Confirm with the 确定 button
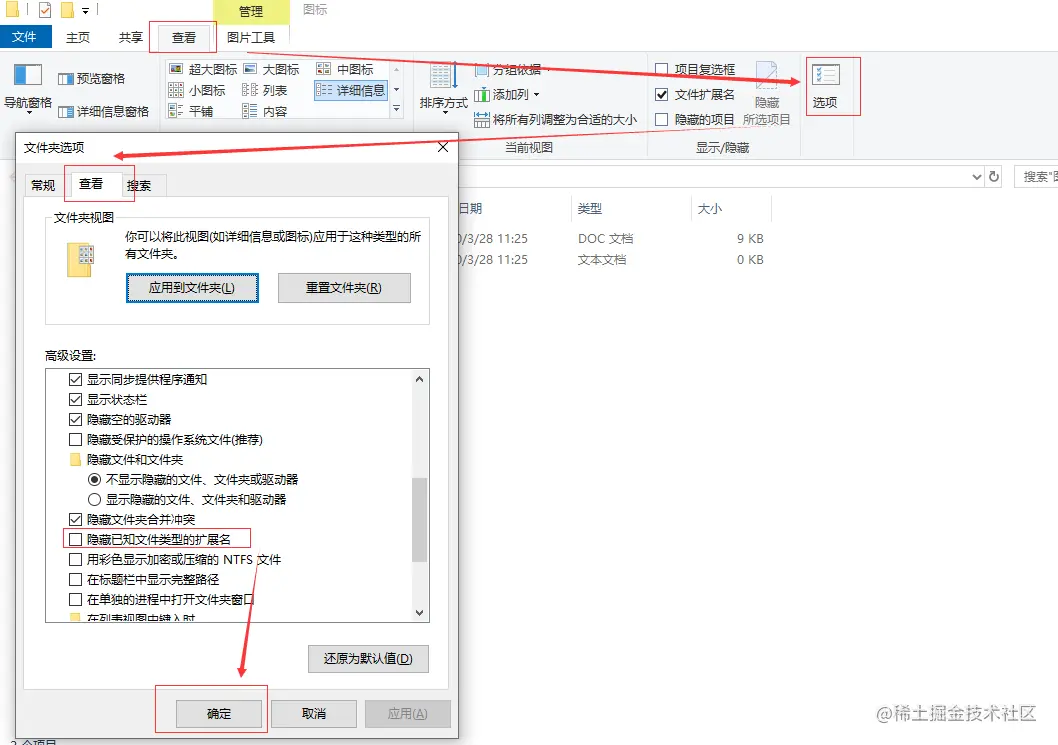 tap(219, 713)
